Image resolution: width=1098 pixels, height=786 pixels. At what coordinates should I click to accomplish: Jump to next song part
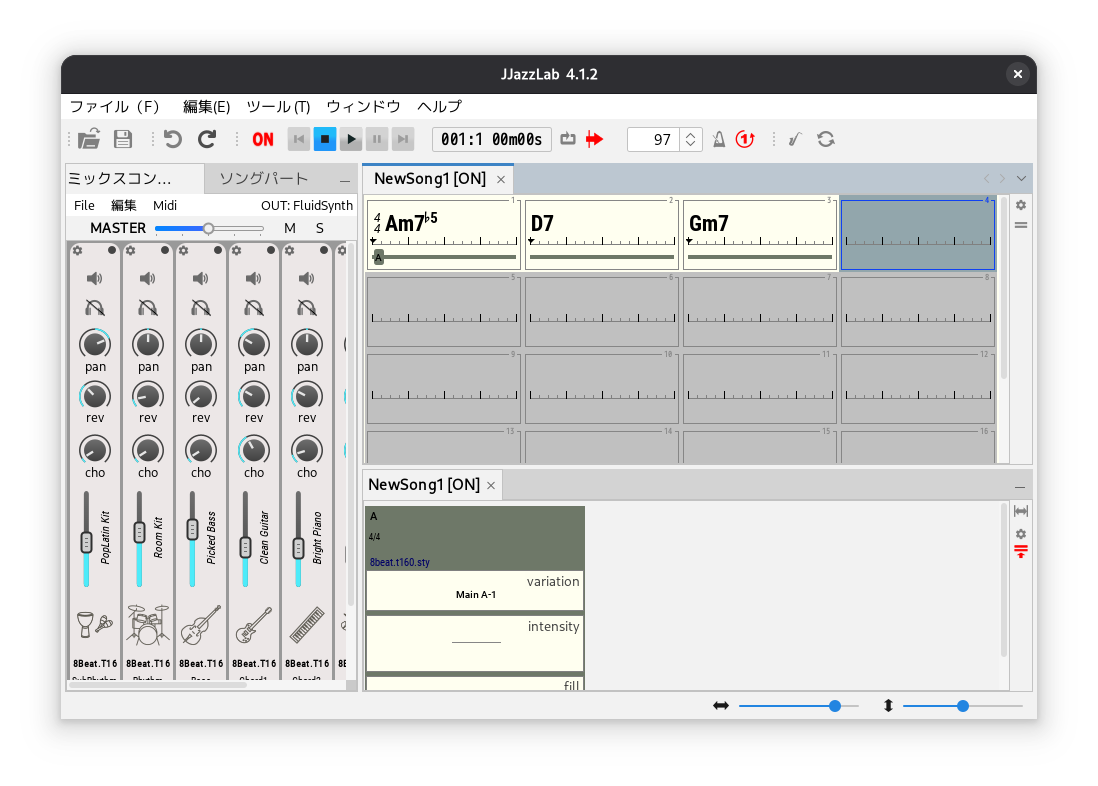click(x=403, y=139)
